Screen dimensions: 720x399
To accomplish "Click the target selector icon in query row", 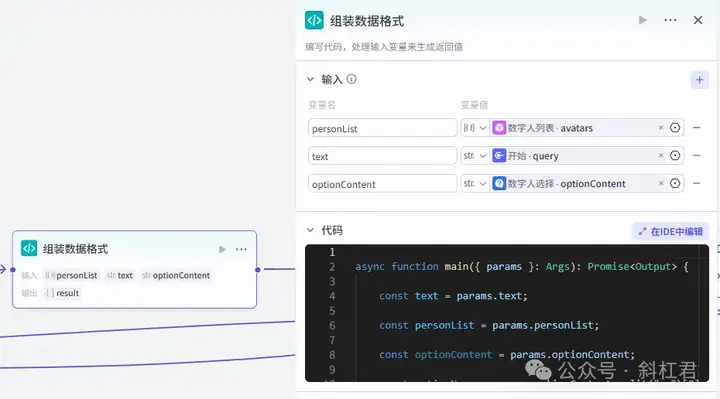I will pyautogui.click(x=675, y=156).
